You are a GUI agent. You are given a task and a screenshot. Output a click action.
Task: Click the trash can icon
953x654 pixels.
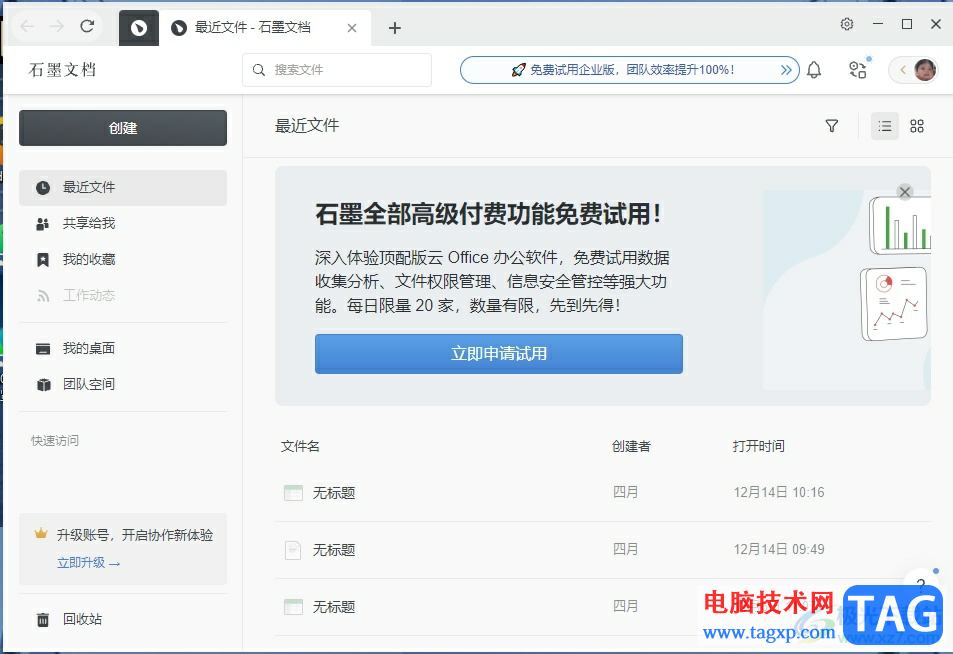coord(43,620)
